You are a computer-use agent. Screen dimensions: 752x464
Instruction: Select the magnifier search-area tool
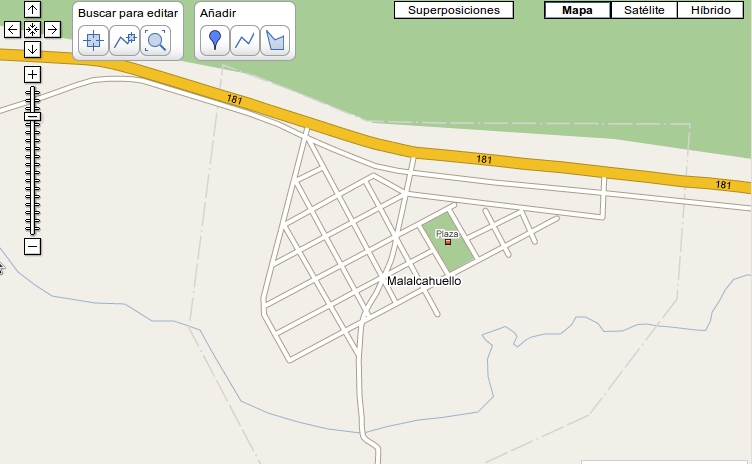[156, 41]
